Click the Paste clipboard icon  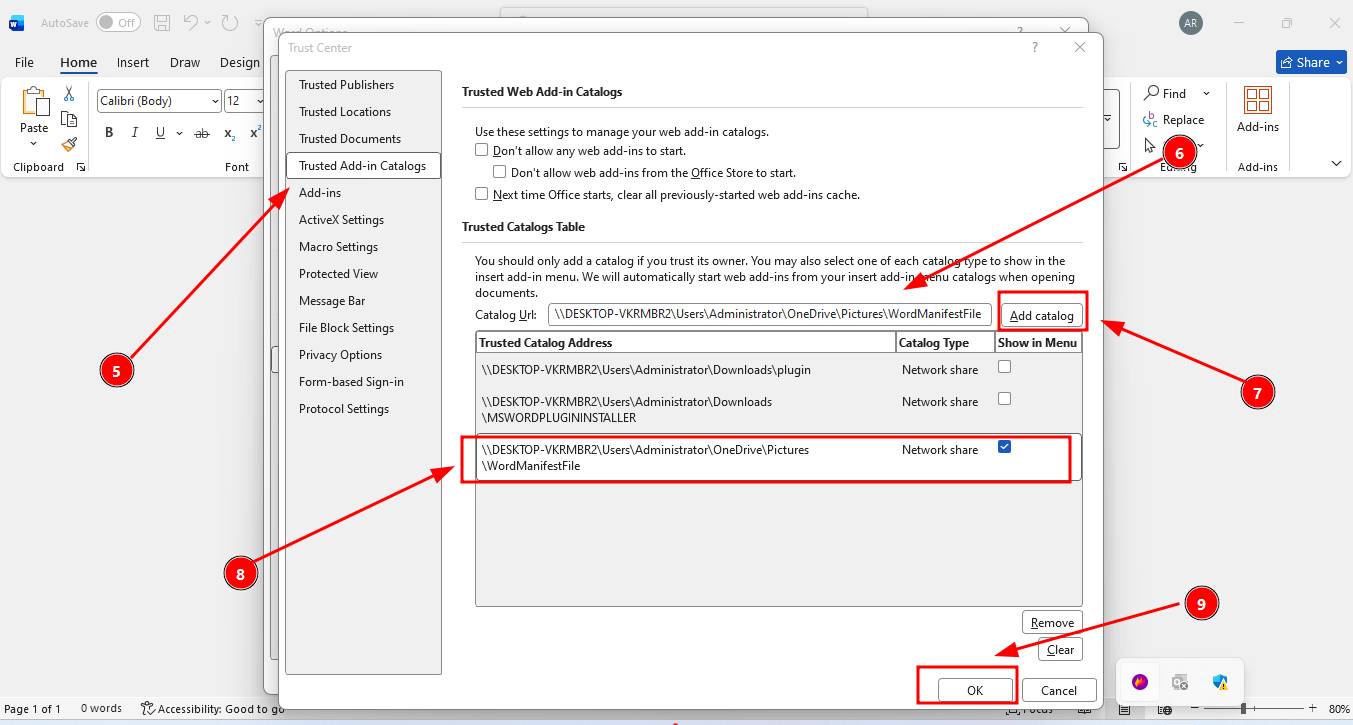(x=34, y=103)
